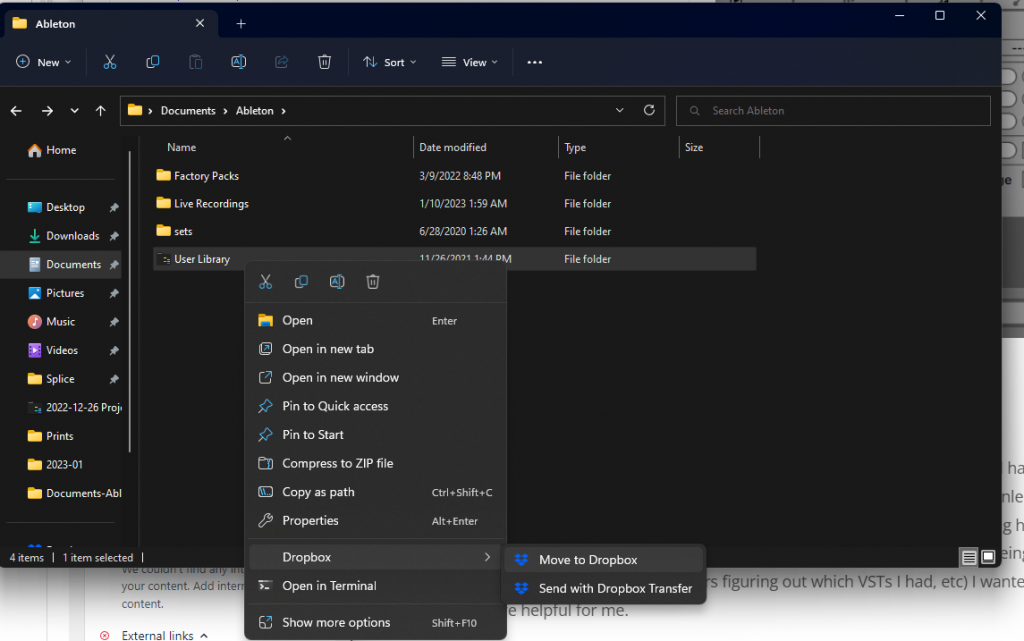The width and height of the screenshot is (1024, 641).
Task: Click the Copy icon in the context menu
Action: pyautogui.click(x=301, y=282)
